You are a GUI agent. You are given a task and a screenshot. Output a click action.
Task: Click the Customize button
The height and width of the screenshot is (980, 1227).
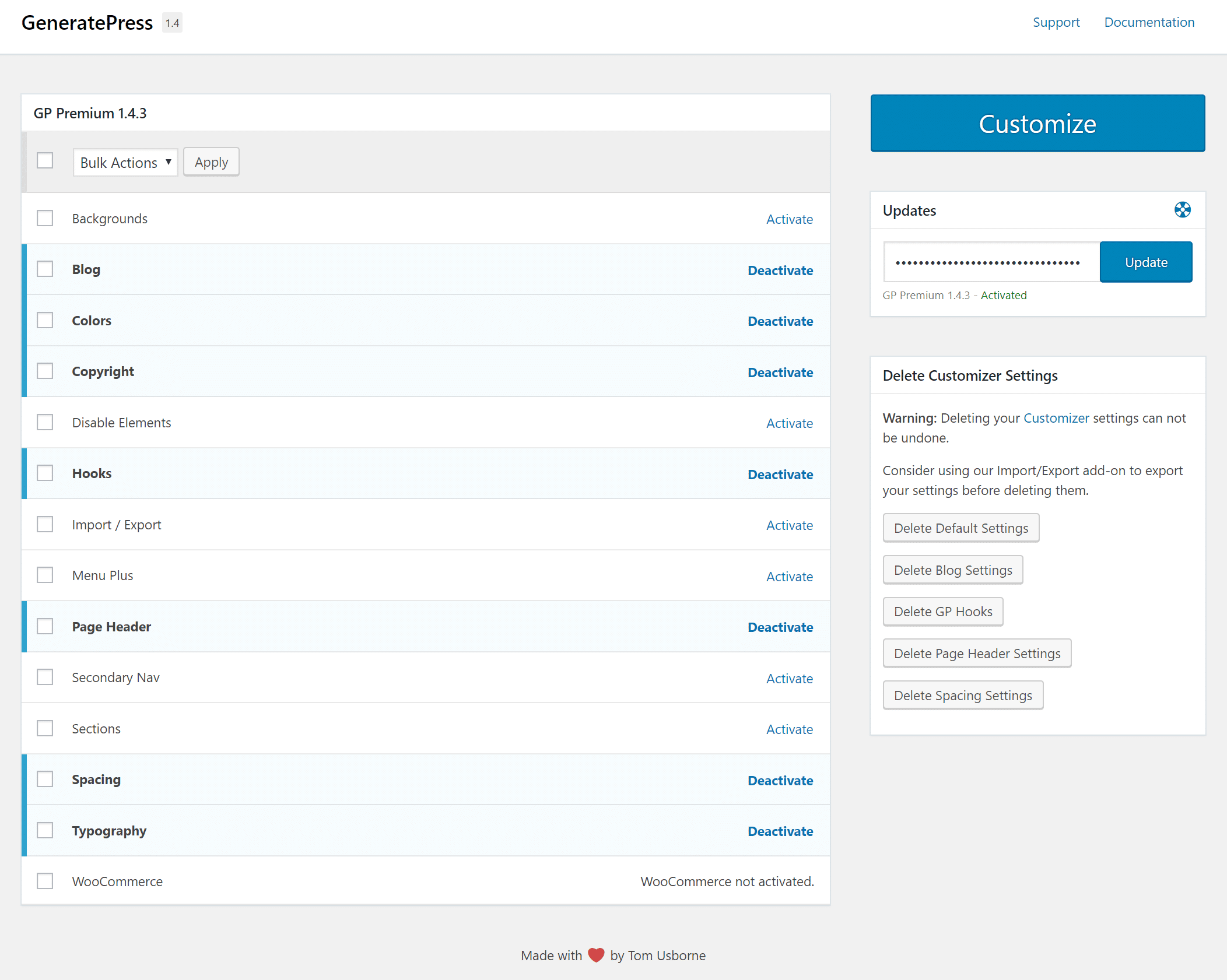point(1037,123)
